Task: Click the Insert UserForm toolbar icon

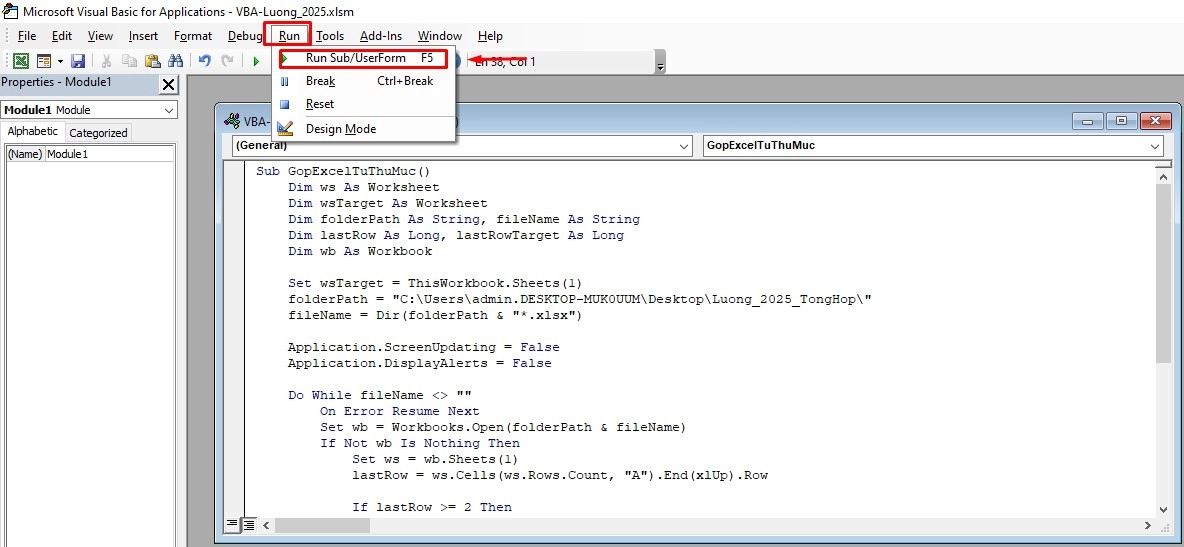Action: pyautogui.click(x=44, y=61)
